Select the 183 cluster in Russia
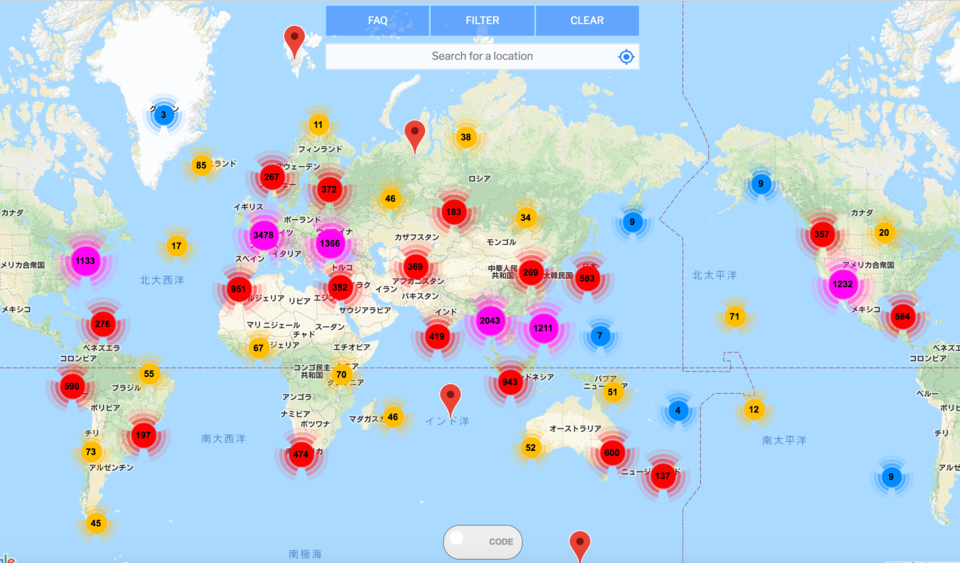Image resolution: width=960 pixels, height=563 pixels. (454, 212)
